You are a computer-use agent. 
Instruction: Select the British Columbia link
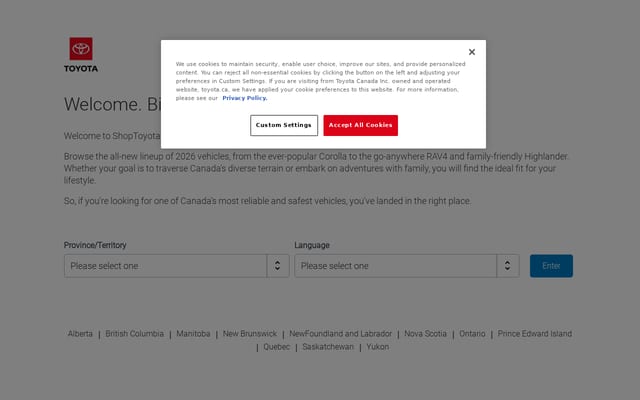134,333
